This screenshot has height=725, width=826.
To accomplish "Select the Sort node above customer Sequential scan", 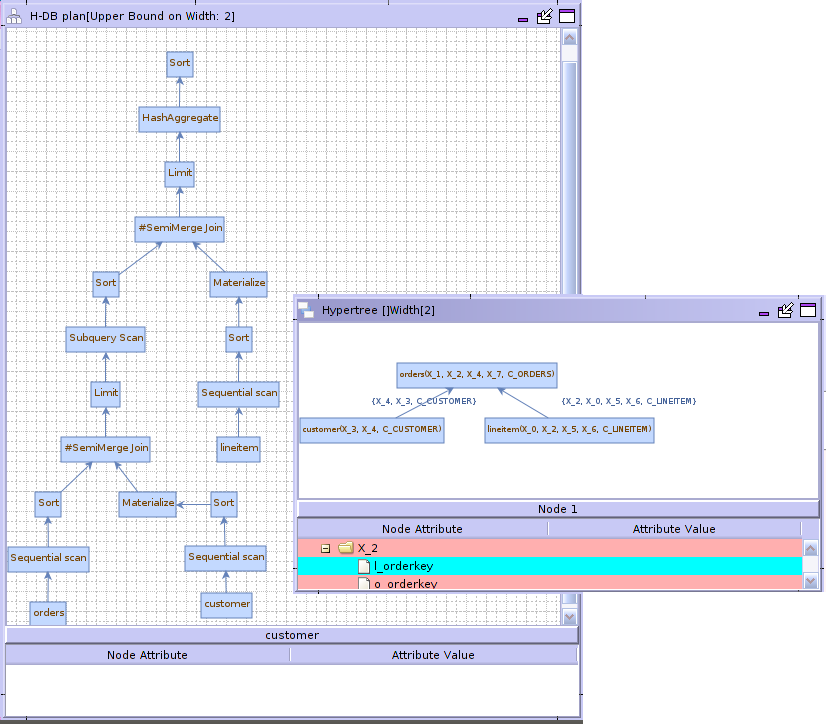I will click(x=224, y=503).
